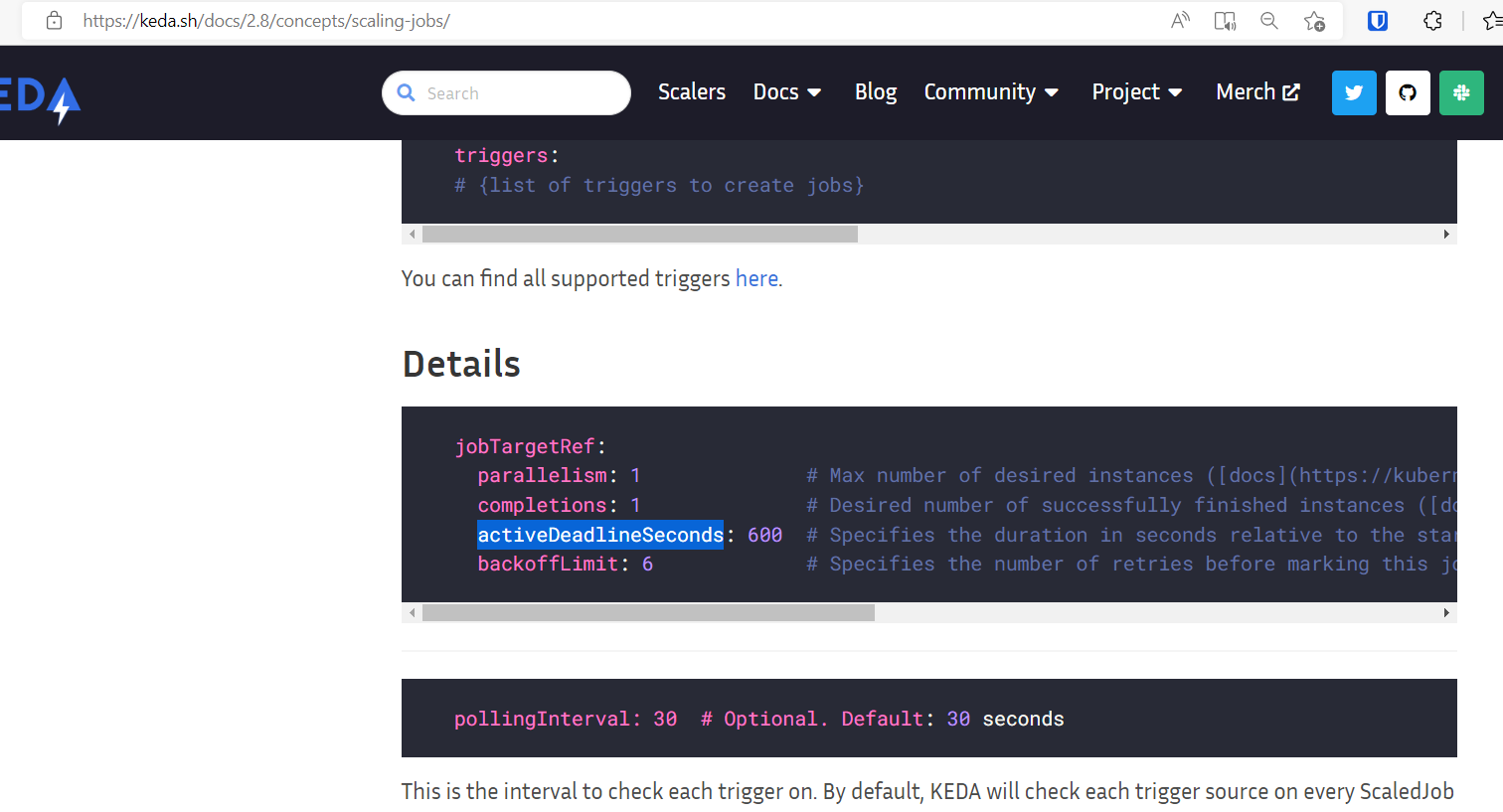Open the Docs dropdown menu
Image resolution: width=1503 pixels, height=812 pixels.
(786, 91)
